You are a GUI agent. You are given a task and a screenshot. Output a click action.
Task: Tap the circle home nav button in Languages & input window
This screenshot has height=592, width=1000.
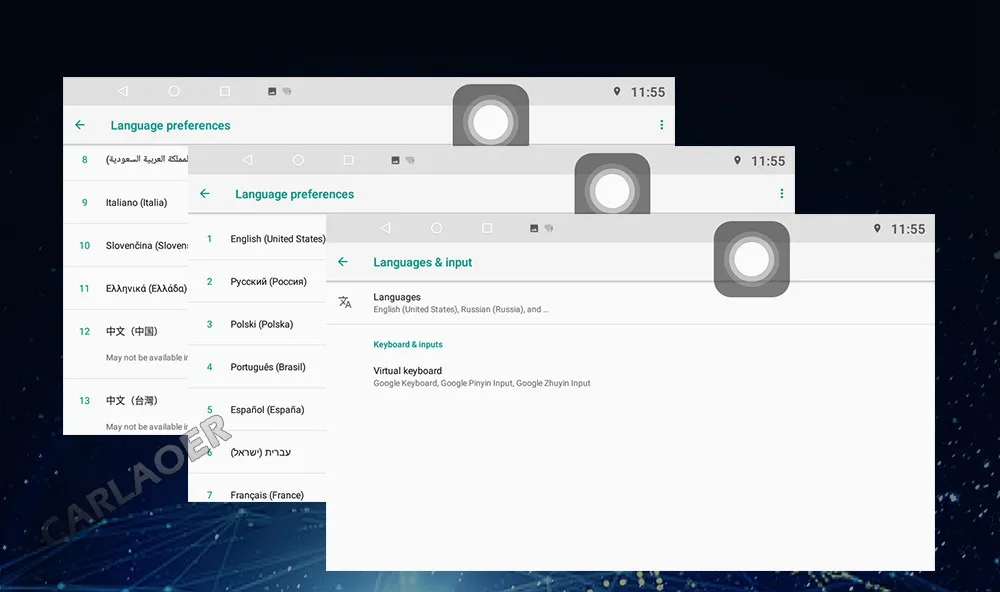(x=436, y=228)
